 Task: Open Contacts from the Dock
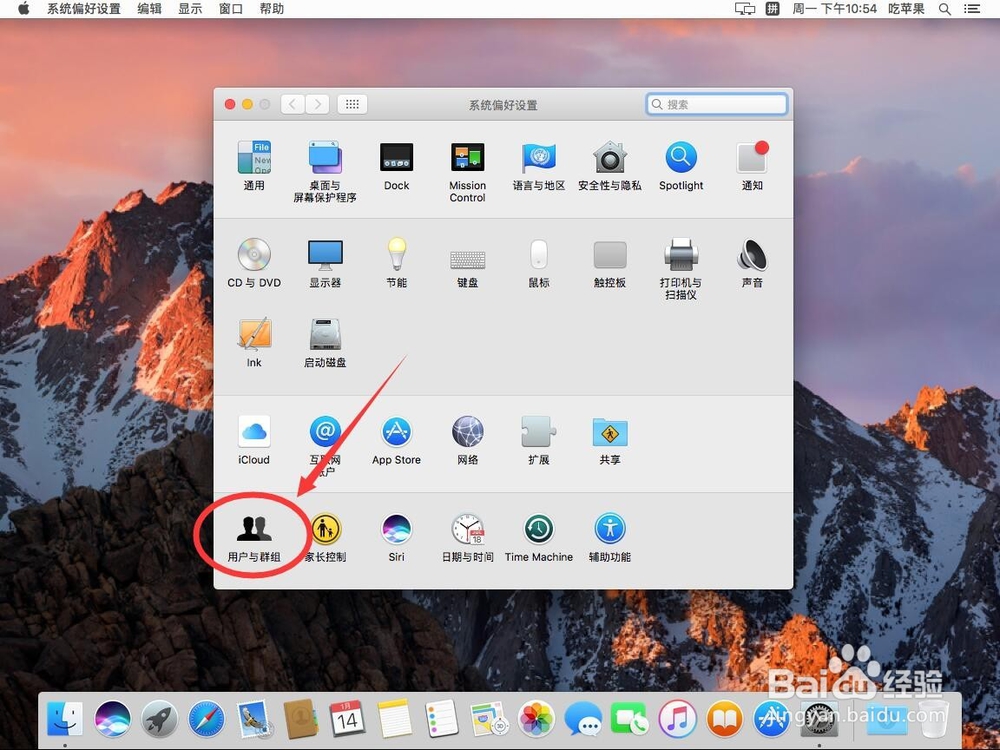(x=300, y=719)
